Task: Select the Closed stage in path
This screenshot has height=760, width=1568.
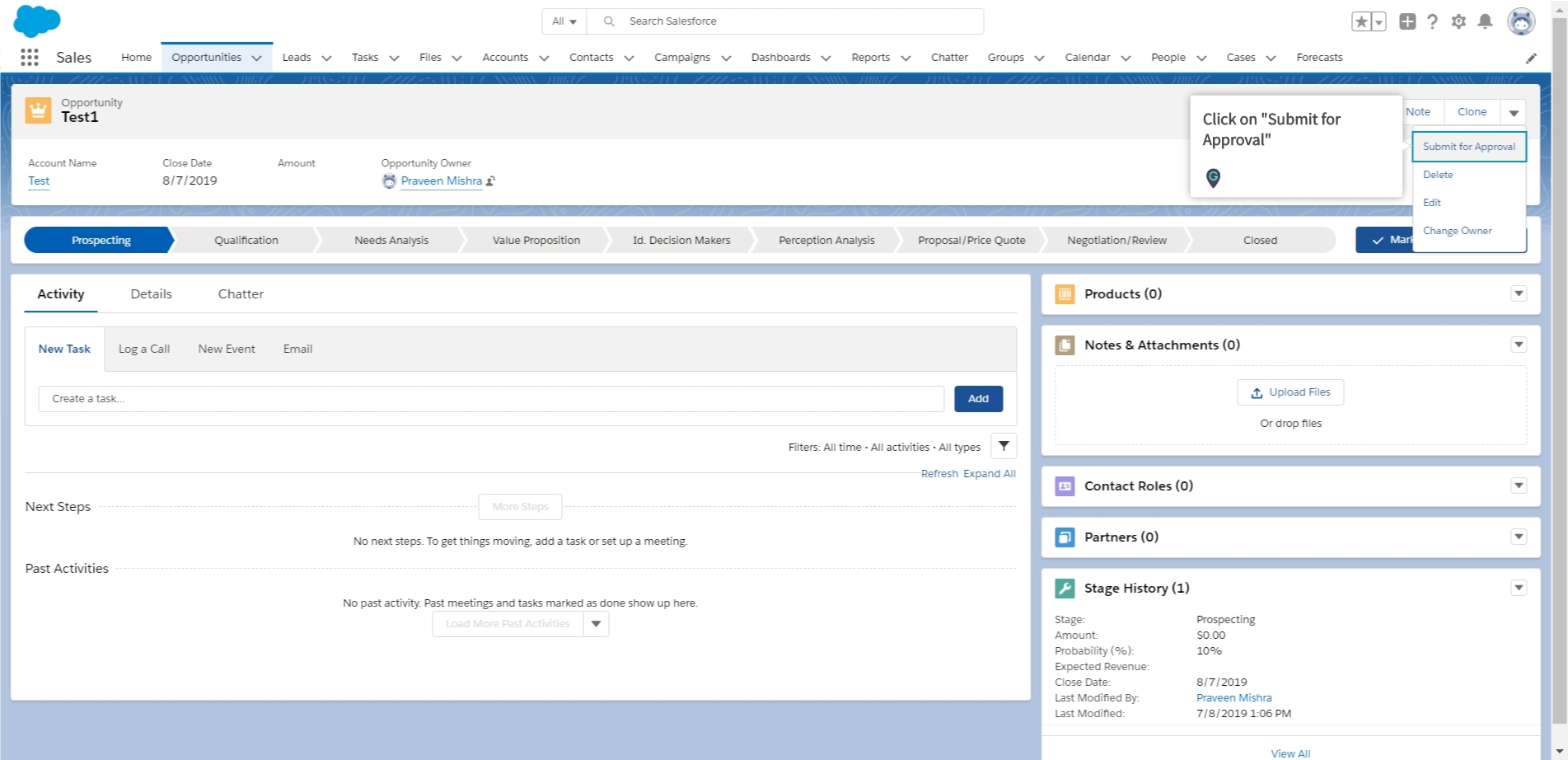Action: point(1260,241)
